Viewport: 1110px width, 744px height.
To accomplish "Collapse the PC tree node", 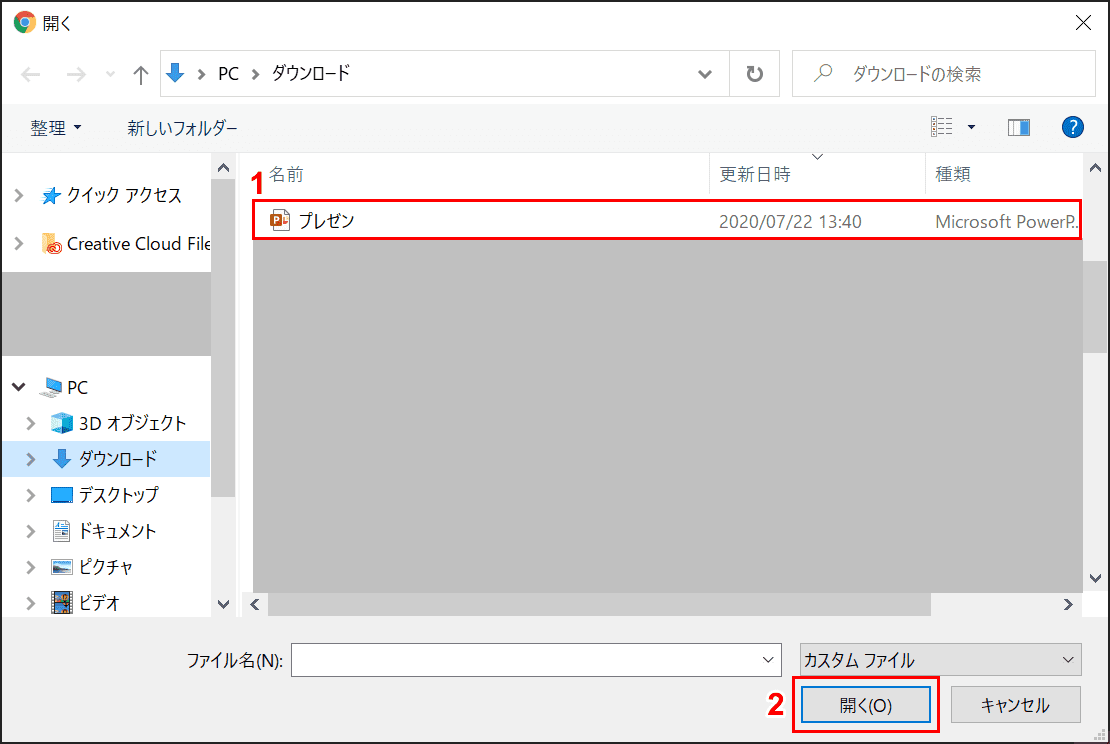I will (19, 387).
